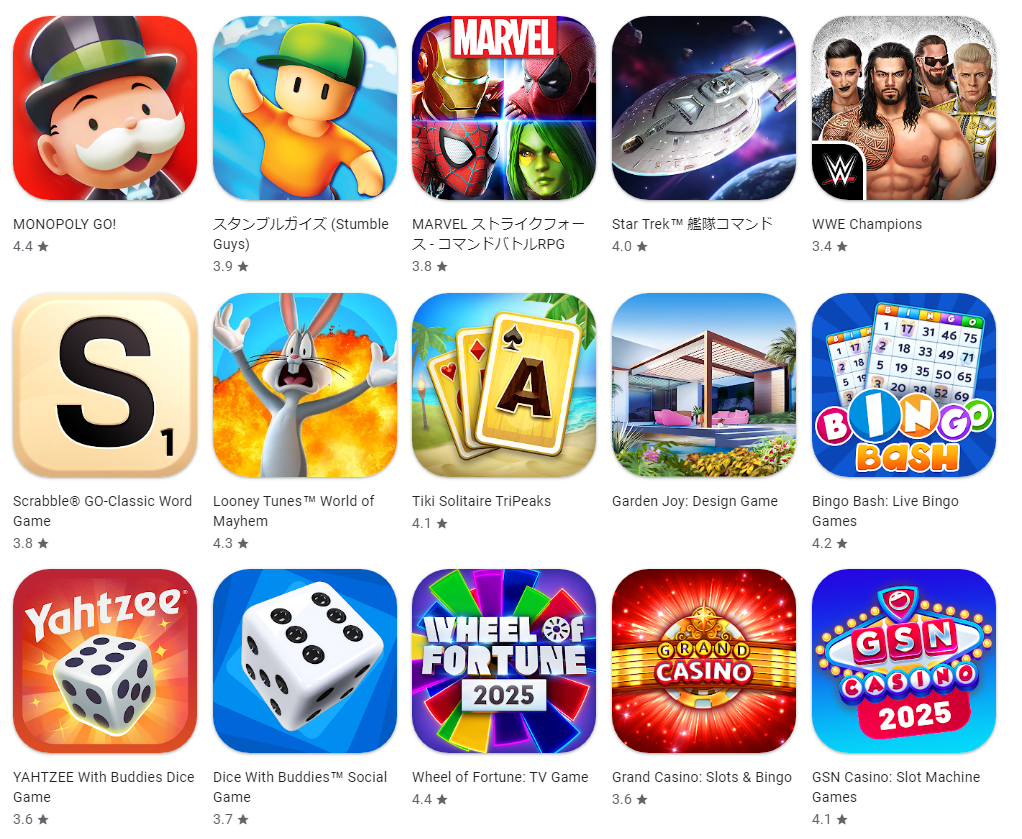
Task: Click the 'WWE Champions' title text
Action: click(x=867, y=224)
